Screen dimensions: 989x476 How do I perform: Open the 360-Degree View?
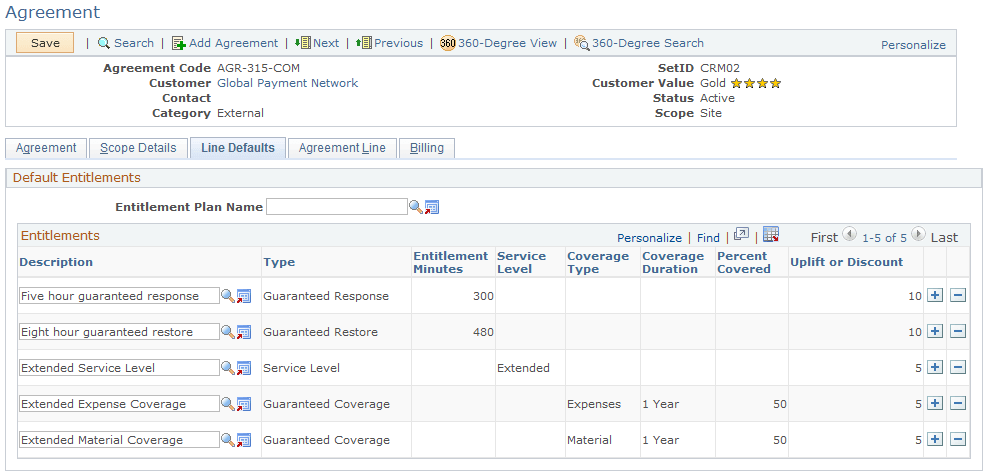pyautogui.click(x=499, y=43)
